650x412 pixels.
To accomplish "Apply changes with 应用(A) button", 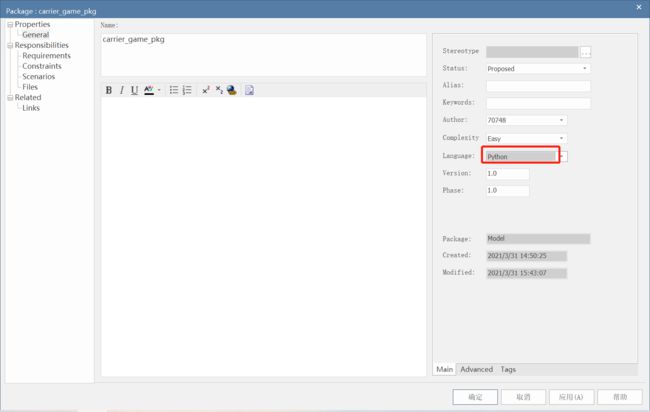I will (x=571, y=397).
